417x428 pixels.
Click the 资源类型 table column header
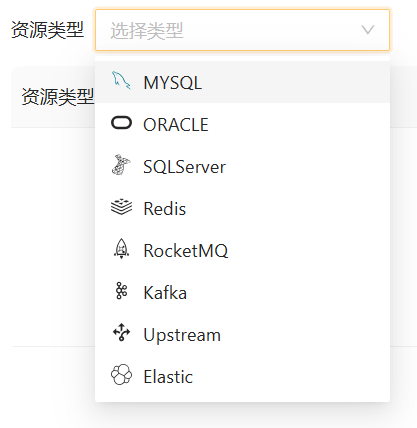[58, 97]
